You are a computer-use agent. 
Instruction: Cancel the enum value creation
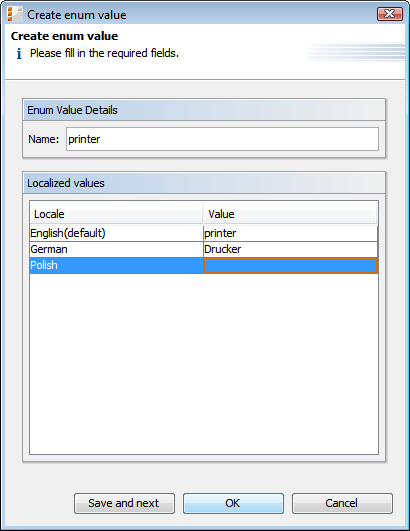[342, 503]
